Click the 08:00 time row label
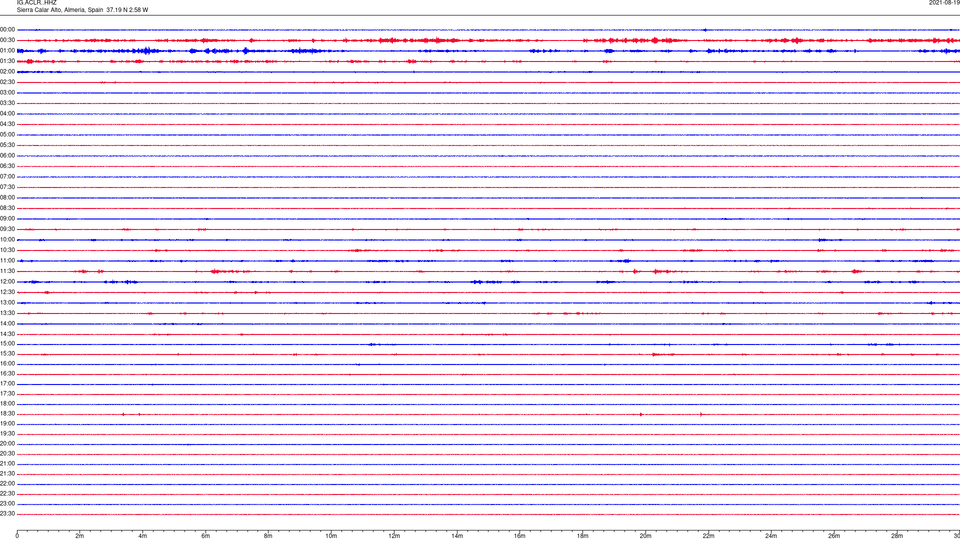The image size is (960, 540). tap(7, 198)
